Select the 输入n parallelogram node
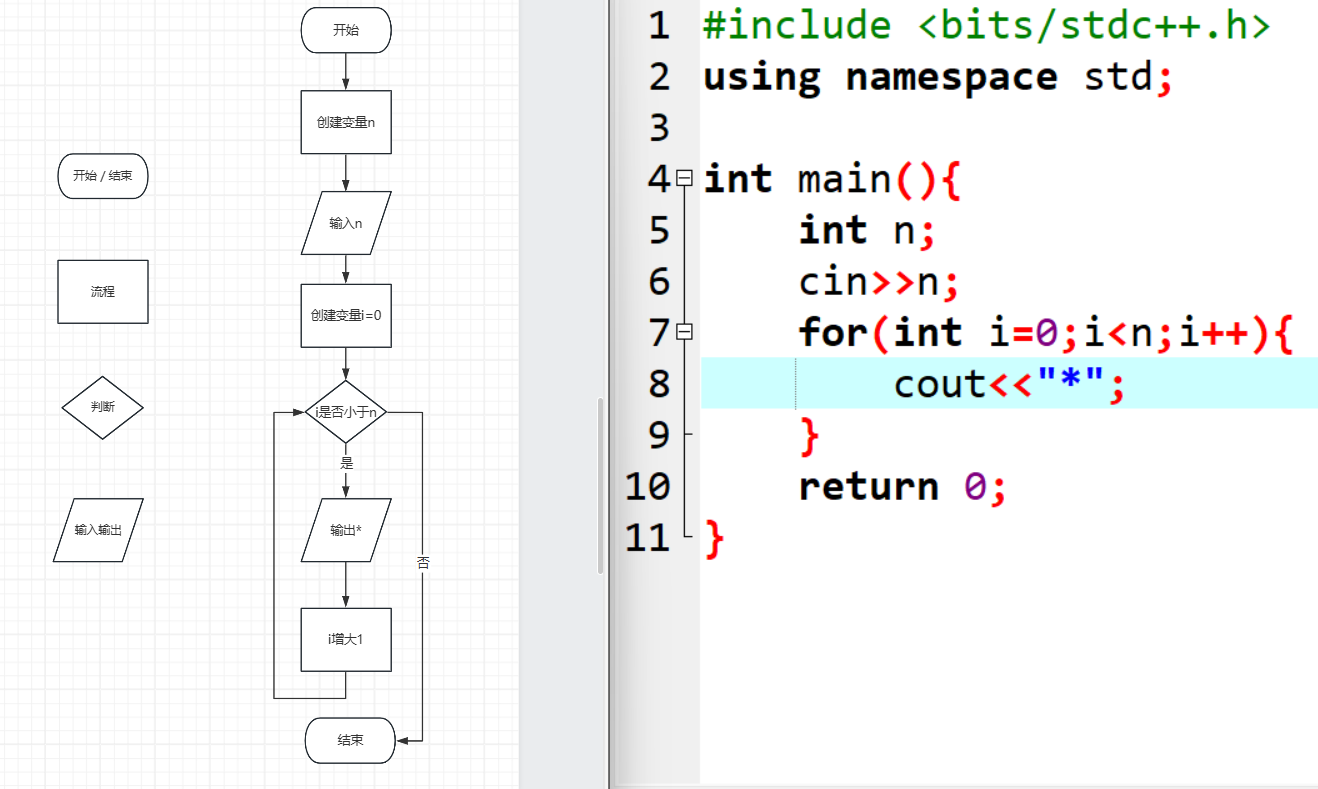The image size is (1318, 789). click(346, 223)
